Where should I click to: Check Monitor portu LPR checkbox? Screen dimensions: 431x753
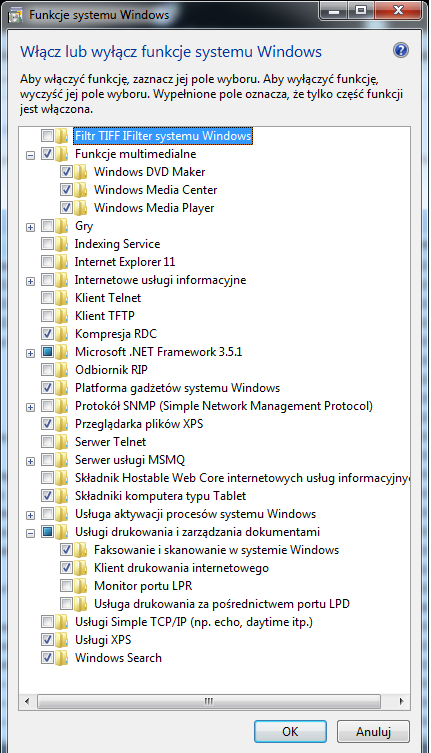click(x=66, y=586)
